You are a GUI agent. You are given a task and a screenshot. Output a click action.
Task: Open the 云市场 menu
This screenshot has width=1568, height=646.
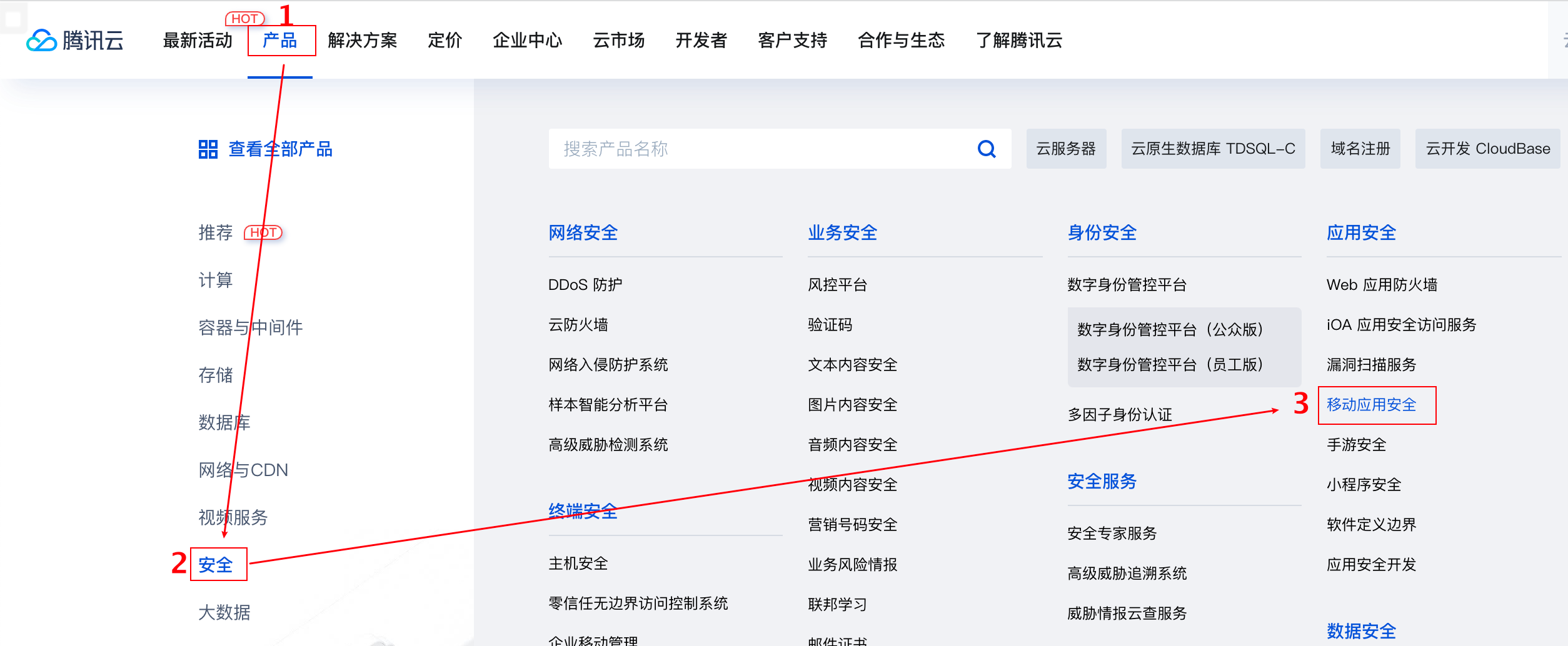point(619,41)
